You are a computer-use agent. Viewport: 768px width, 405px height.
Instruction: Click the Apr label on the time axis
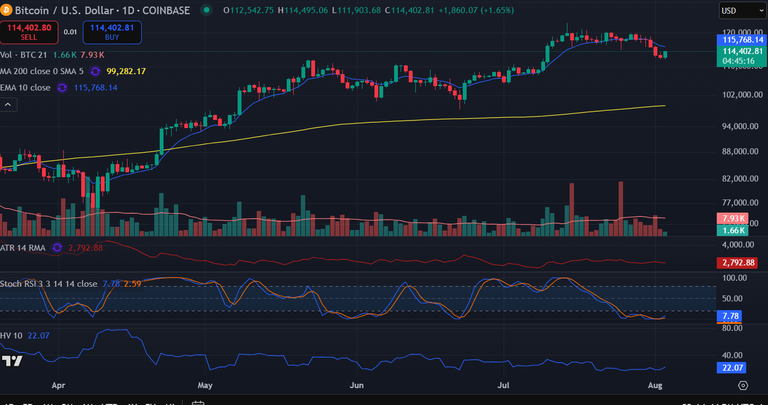58,385
